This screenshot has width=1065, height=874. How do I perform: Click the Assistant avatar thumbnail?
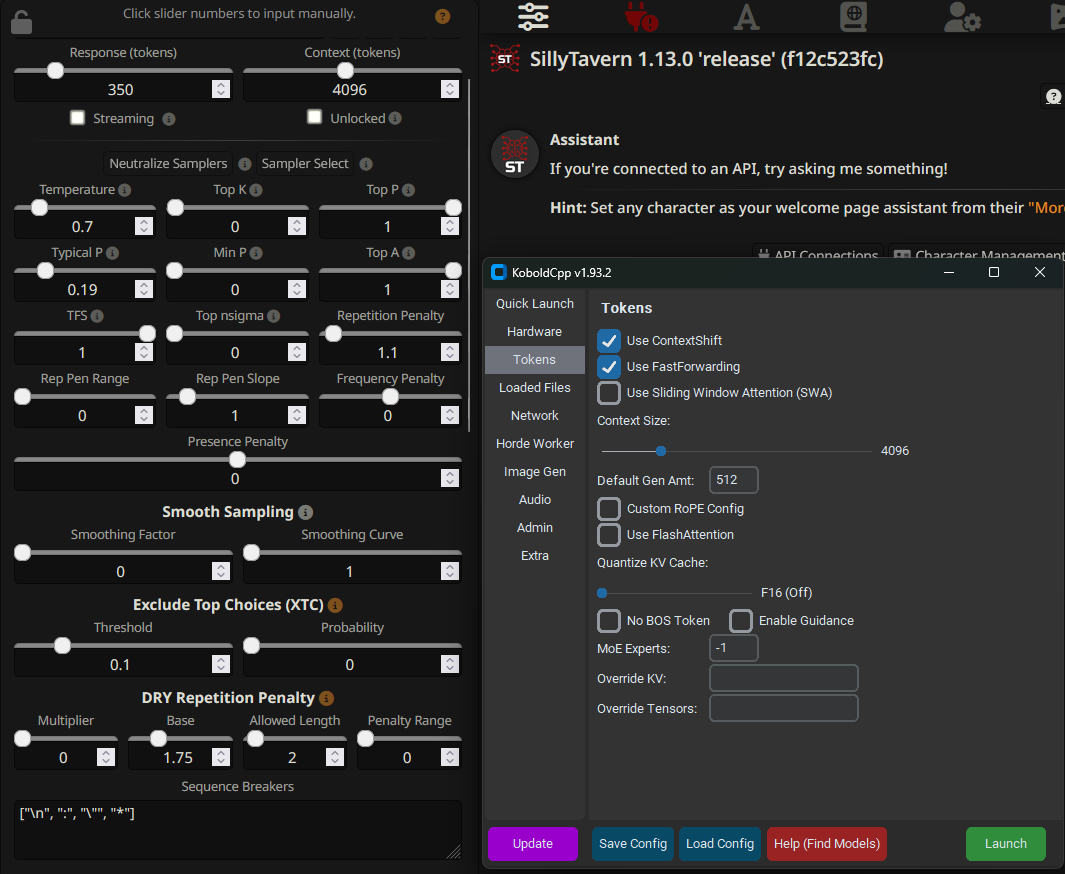[x=515, y=153]
